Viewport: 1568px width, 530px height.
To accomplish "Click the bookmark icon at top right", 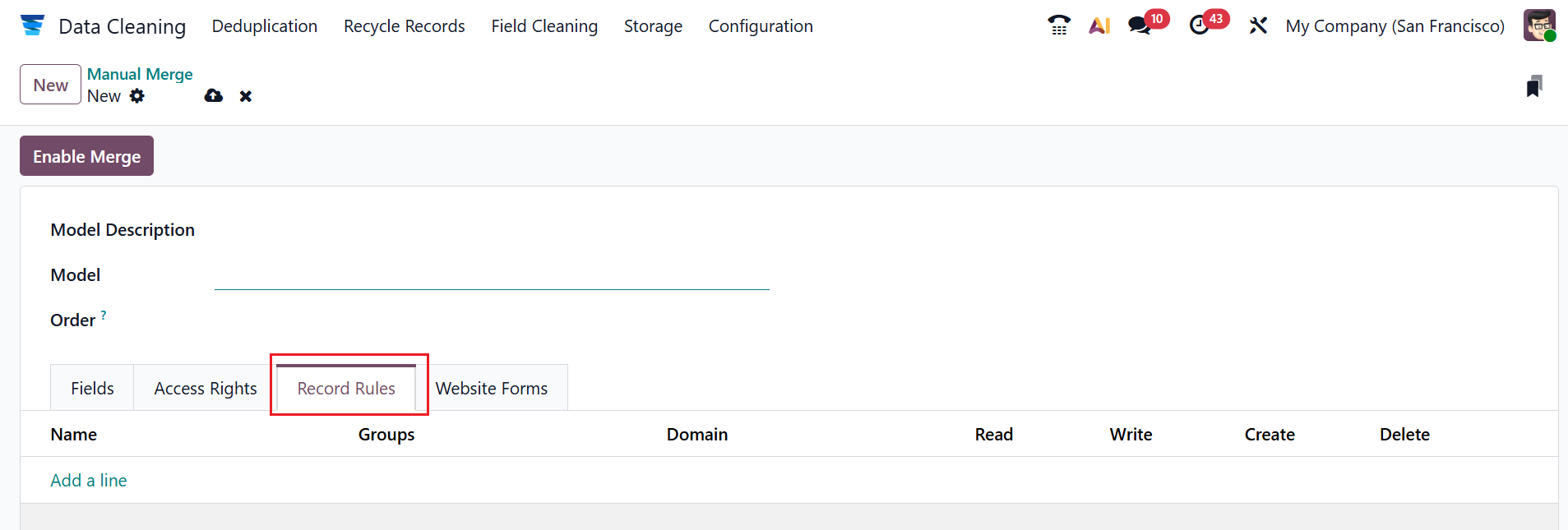I will 1533,86.
